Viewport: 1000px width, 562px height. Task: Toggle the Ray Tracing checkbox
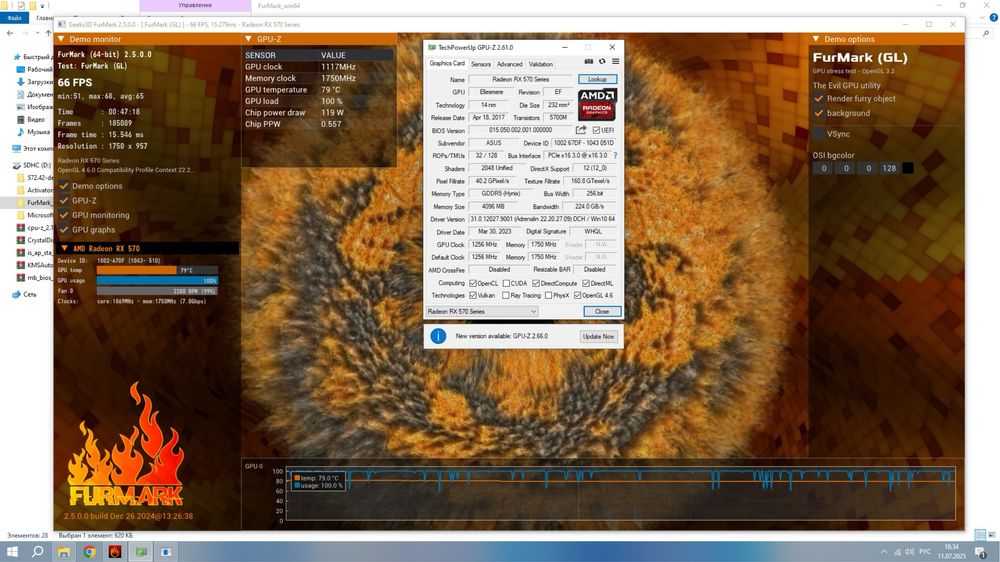pyautogui.click(x=506, y=295)
